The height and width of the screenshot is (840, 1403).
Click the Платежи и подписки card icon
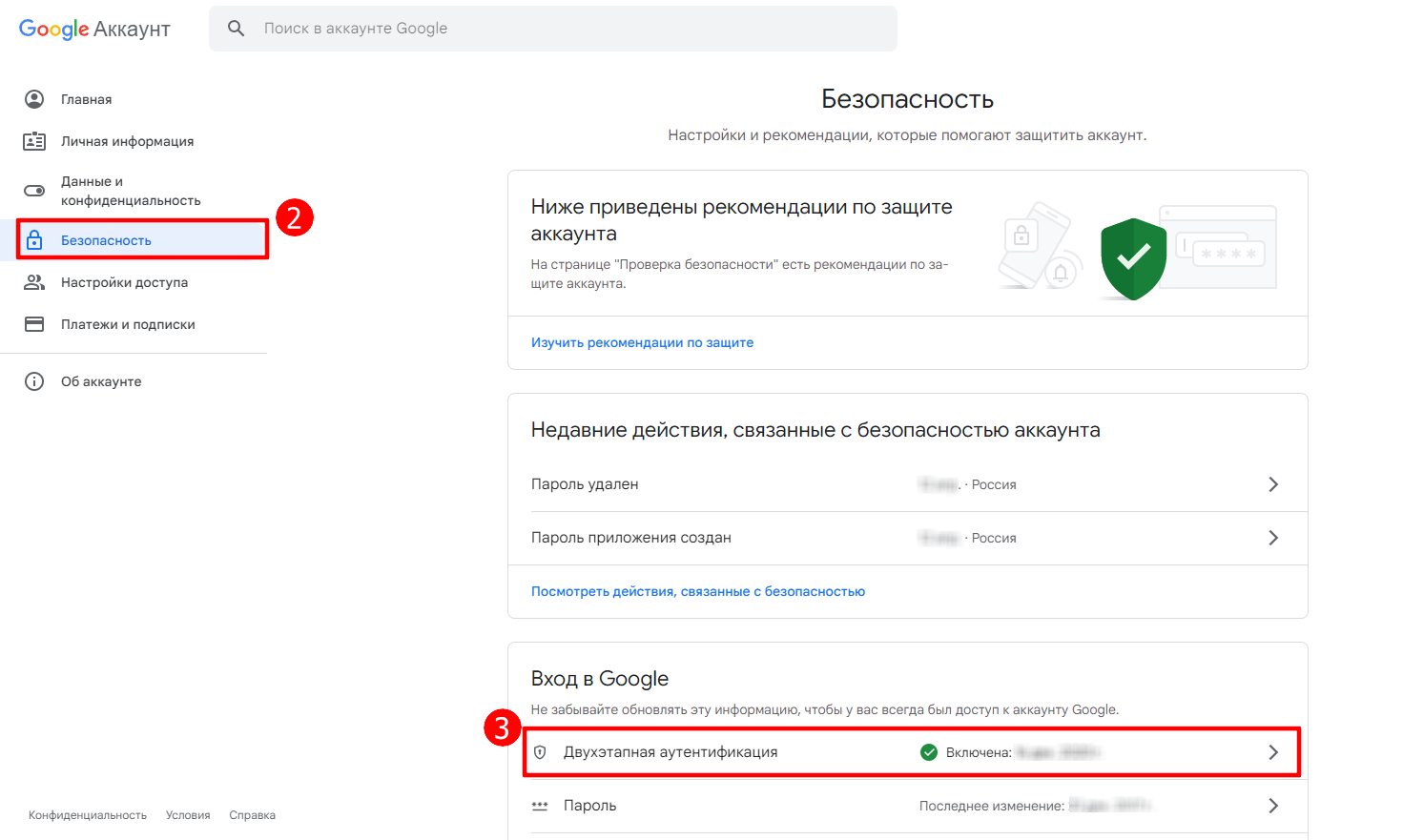tap(34, 324)
